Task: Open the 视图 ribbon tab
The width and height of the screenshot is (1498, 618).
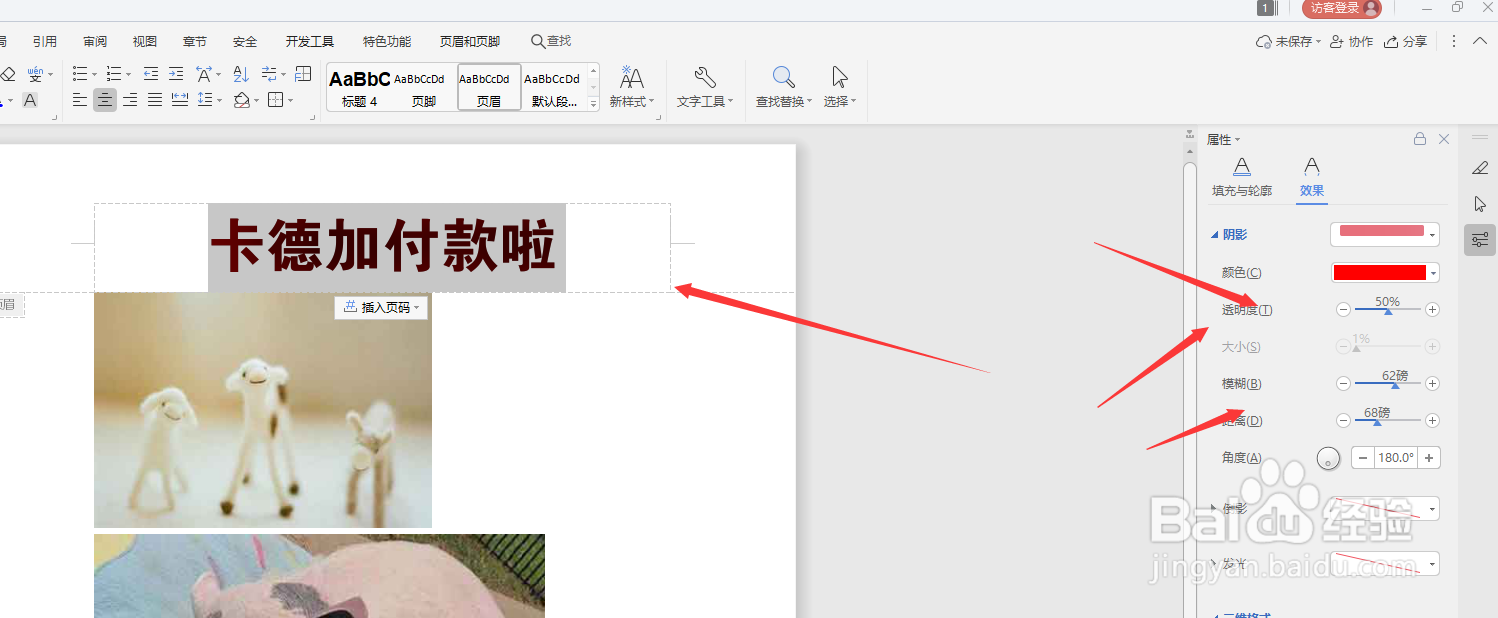Action: pos(145,42)
